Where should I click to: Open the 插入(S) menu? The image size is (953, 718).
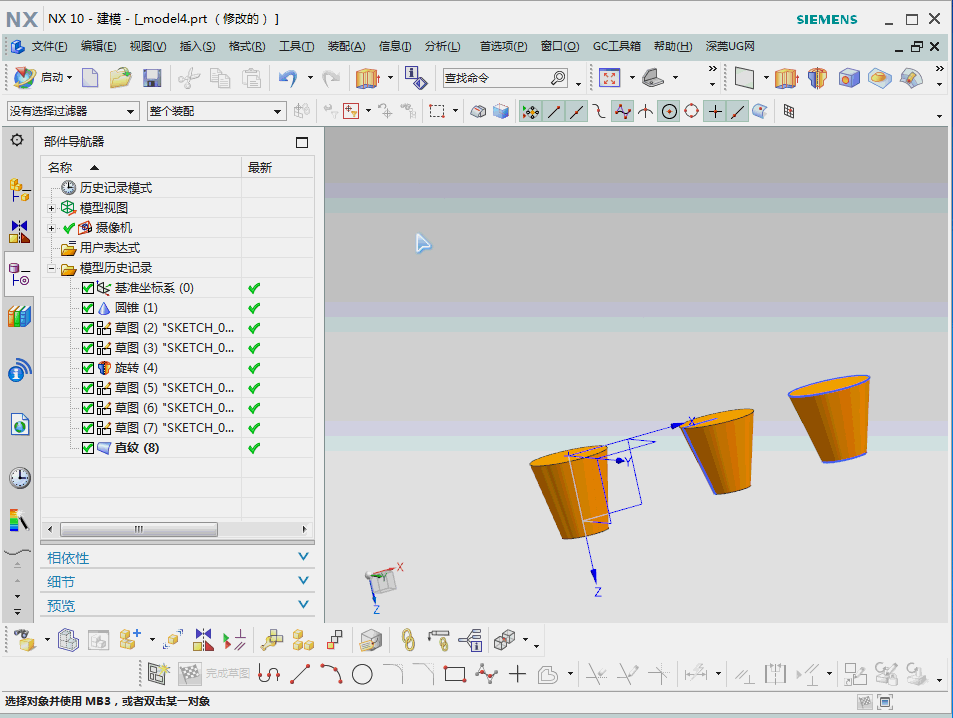[198, 46]
